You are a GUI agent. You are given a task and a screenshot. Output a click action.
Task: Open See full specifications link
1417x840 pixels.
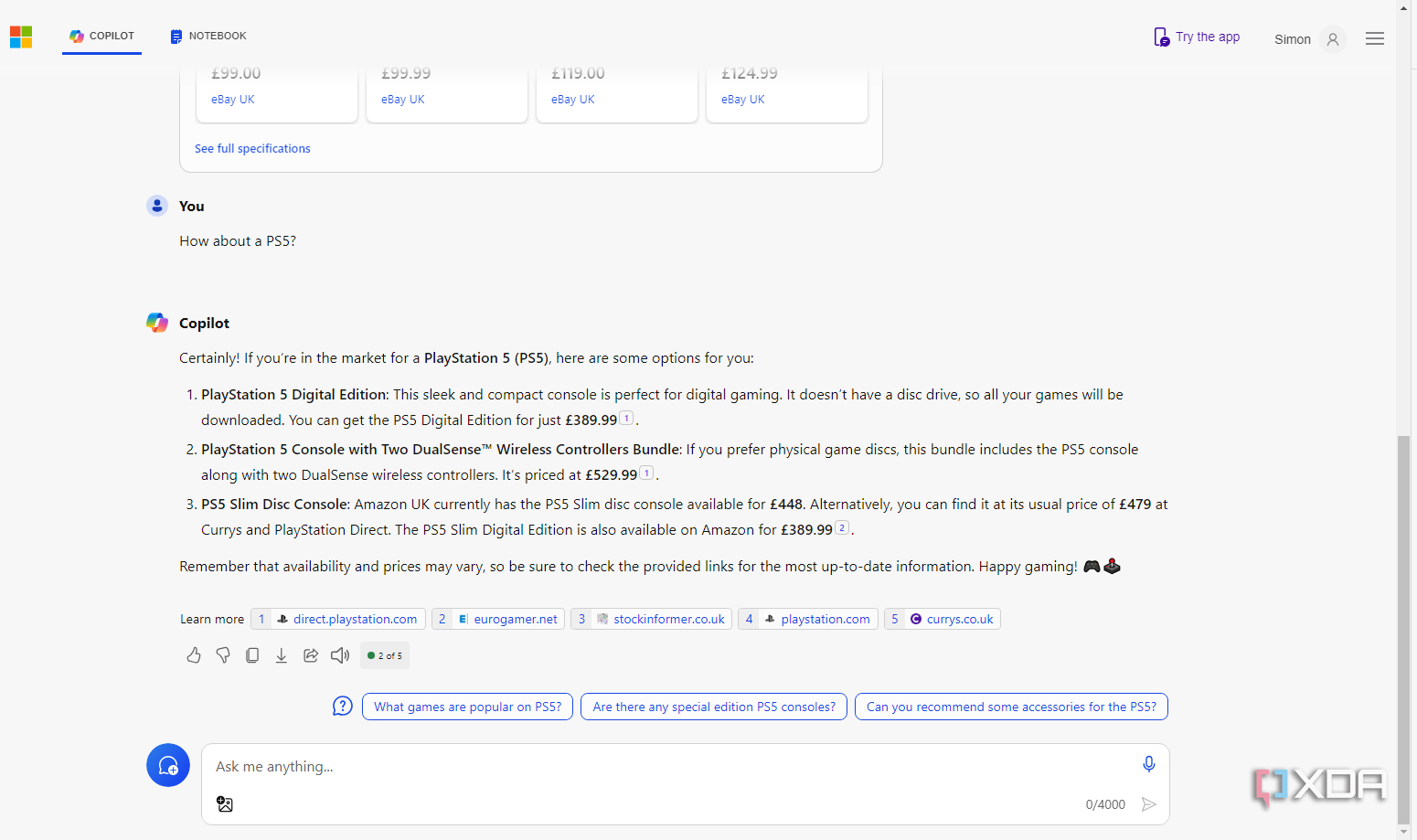coord(252,148)
